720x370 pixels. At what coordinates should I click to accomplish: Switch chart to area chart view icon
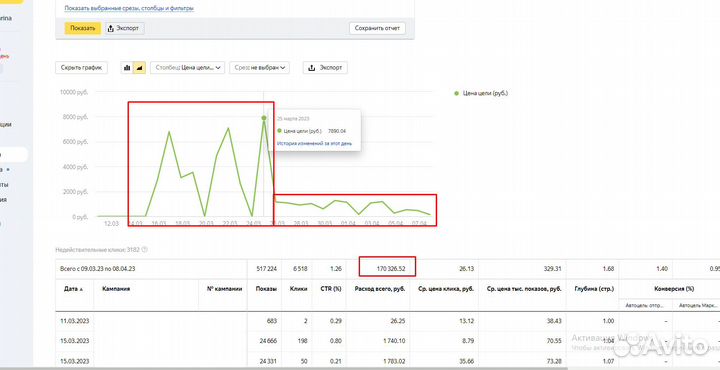140,67
